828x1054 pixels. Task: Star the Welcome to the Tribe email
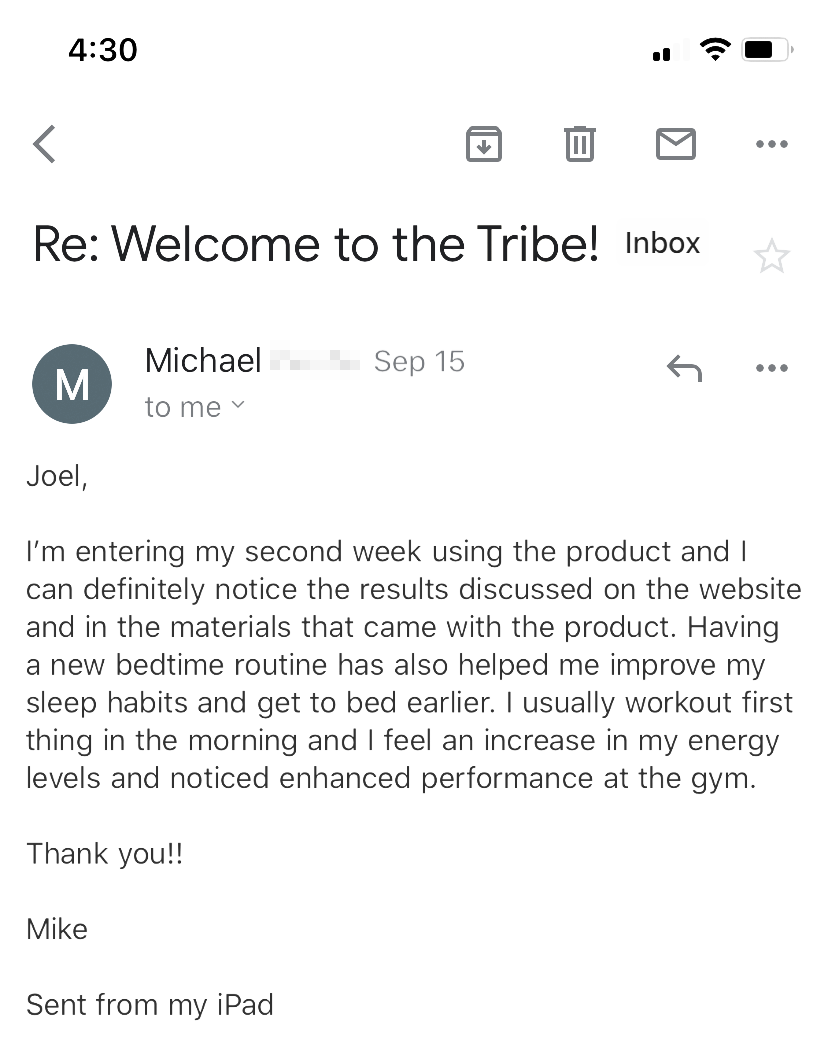[x=772, y=256]
